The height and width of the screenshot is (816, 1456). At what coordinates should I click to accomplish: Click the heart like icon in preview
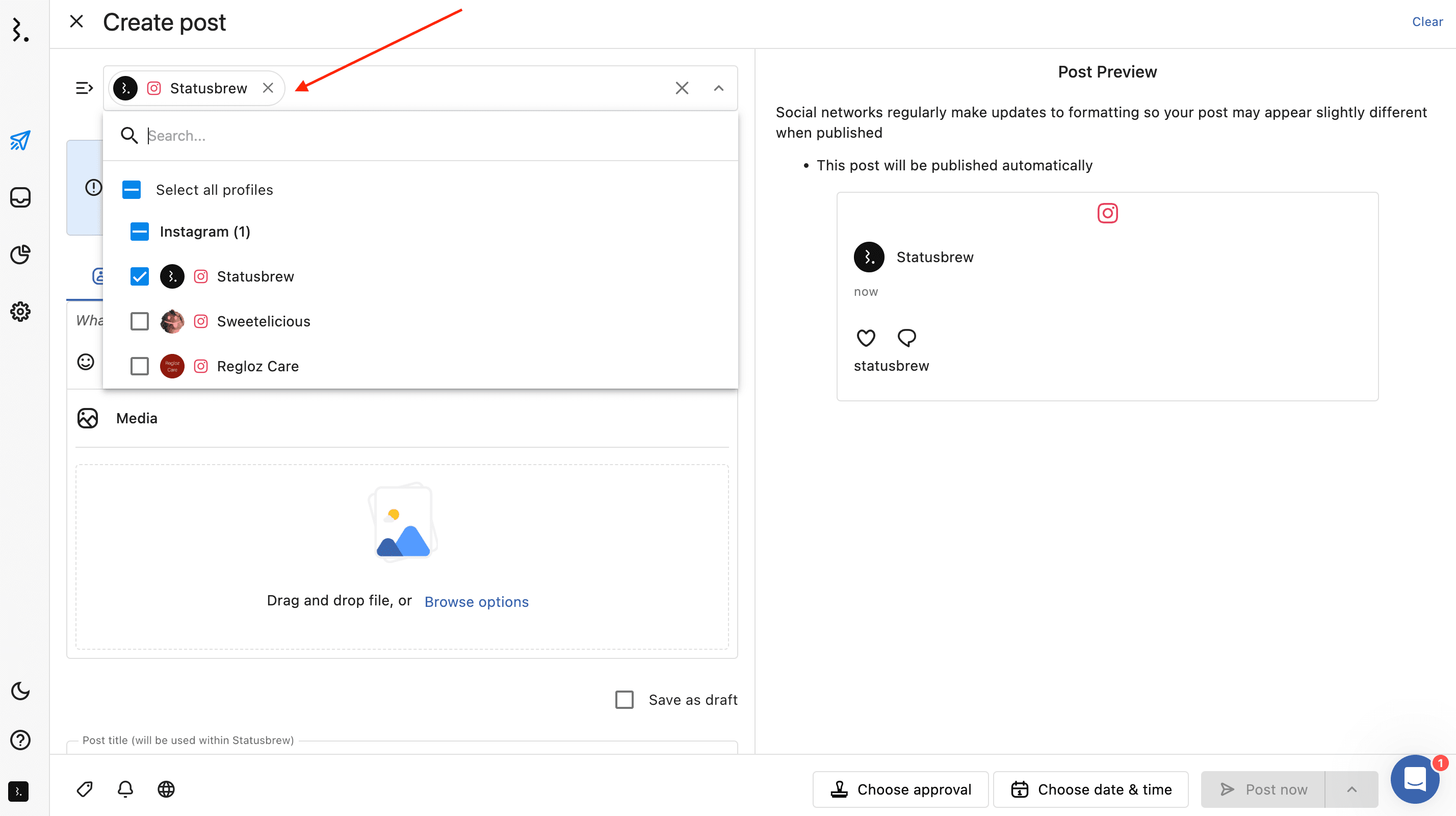(x=865, y=338)
